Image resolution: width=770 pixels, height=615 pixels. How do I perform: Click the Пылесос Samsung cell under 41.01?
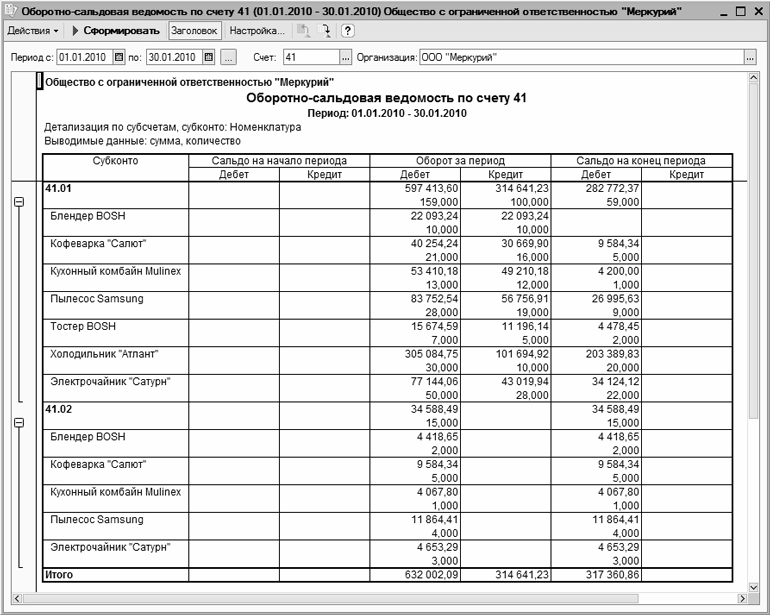point(97,298)
